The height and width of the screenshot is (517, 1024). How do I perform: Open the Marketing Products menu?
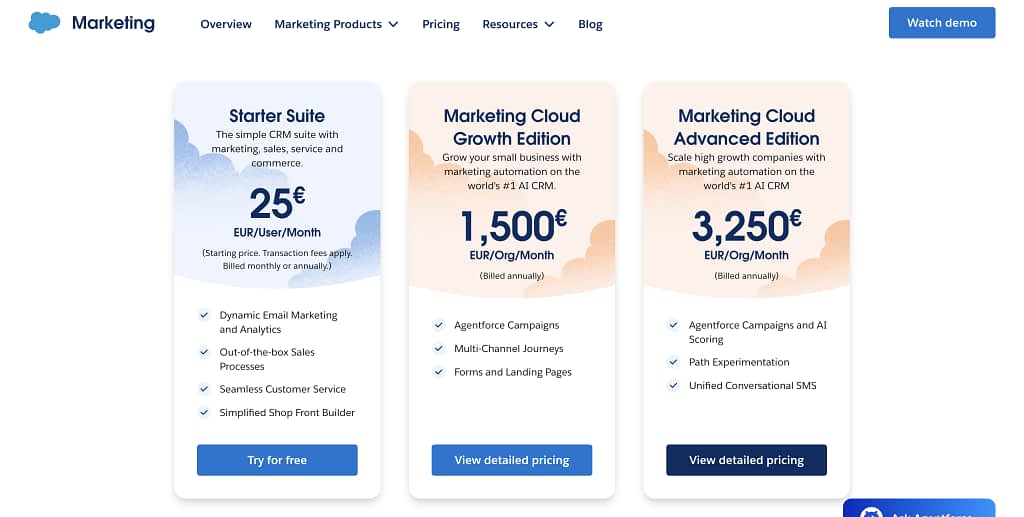[x=336, y=24]
